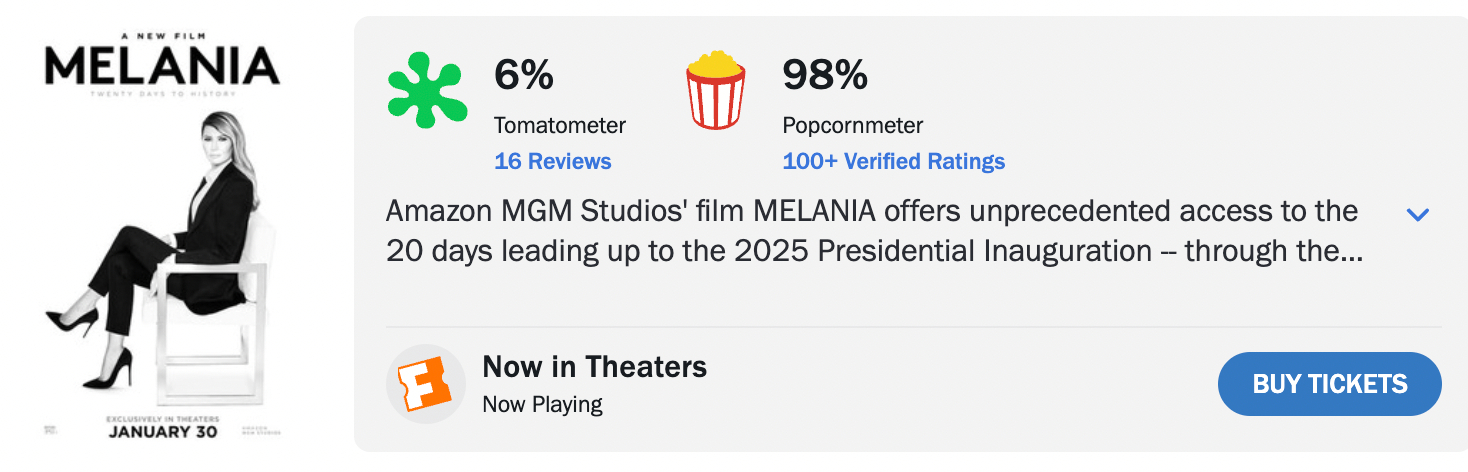Expand the synopsis with the blue chevron
This screenshot has width=1468, height=472.
coord(1417,214)
